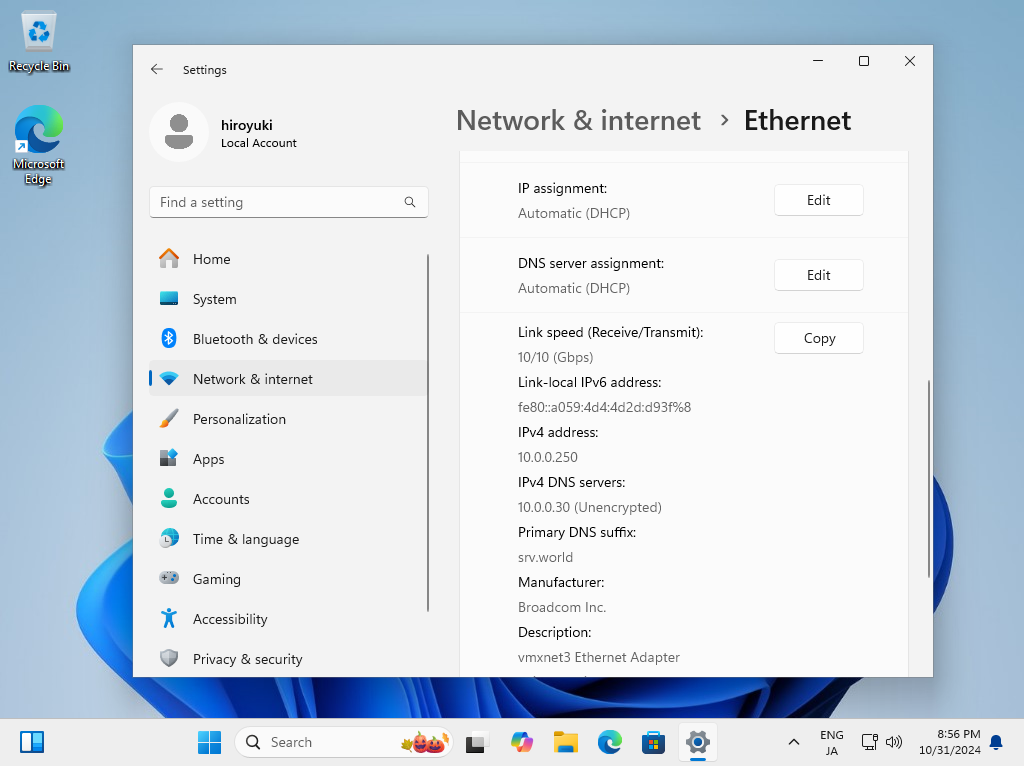Viewport: 1024px width, 766px height.
Task: Click the Find a setting search box
Action: tap(280, 202)
